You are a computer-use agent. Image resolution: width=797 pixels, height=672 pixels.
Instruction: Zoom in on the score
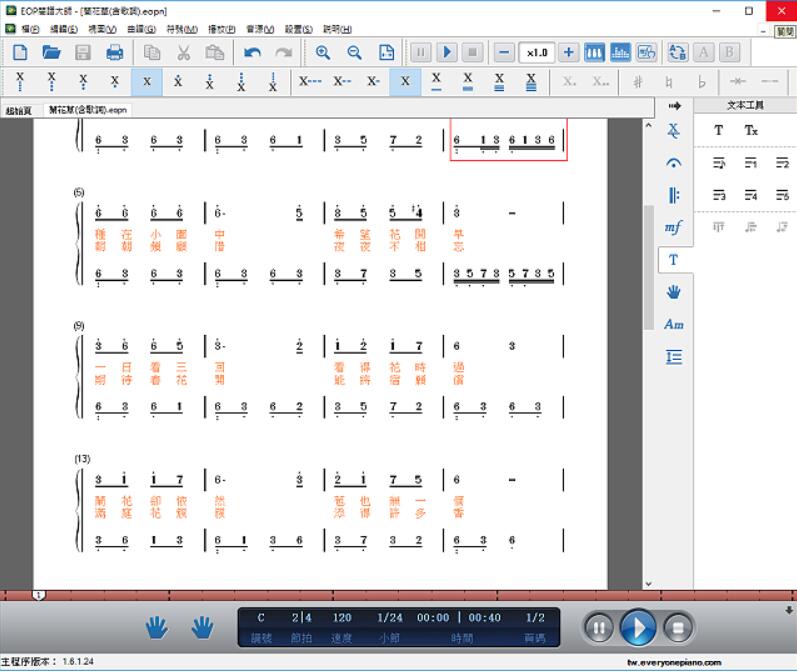click(323, 52)
